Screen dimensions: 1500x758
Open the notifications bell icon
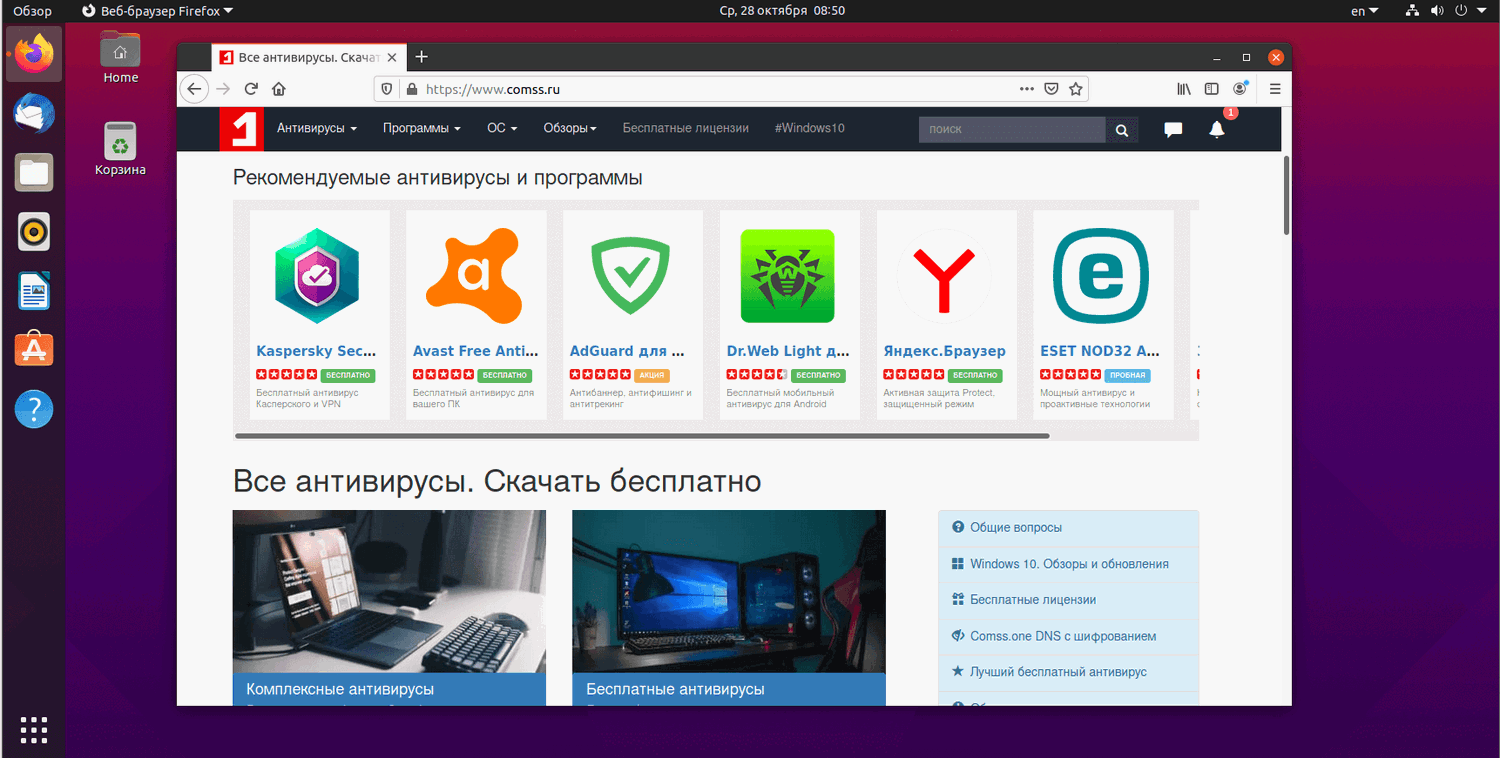1217,129
